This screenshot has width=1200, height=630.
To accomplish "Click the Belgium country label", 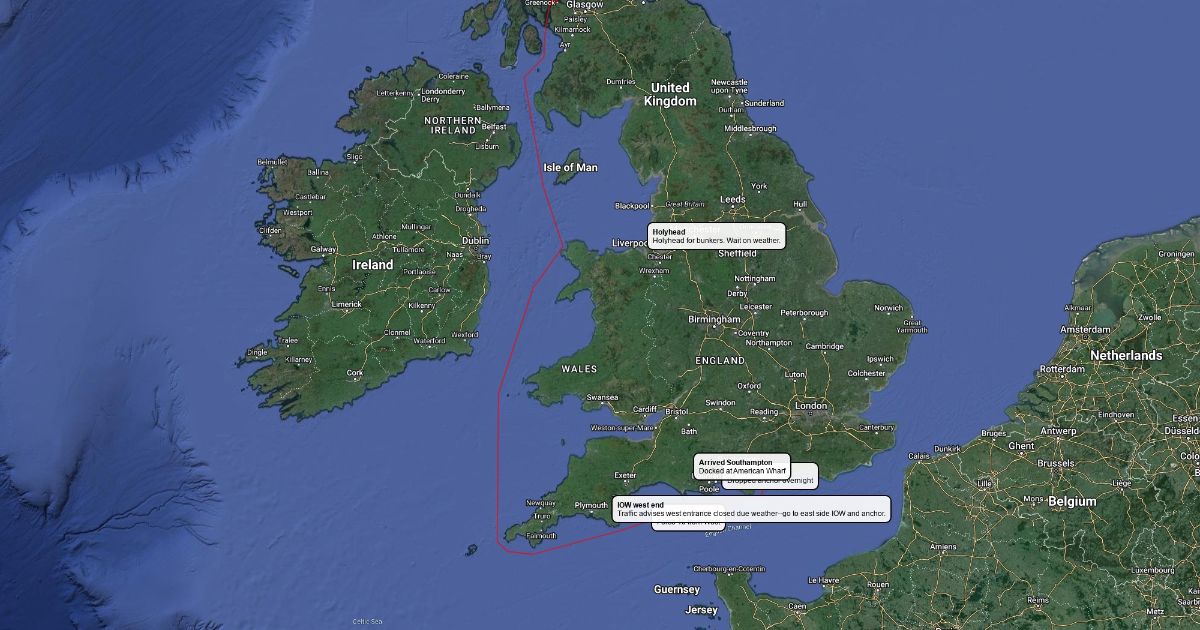I will pyautogui.click(x=1072, y=501).
